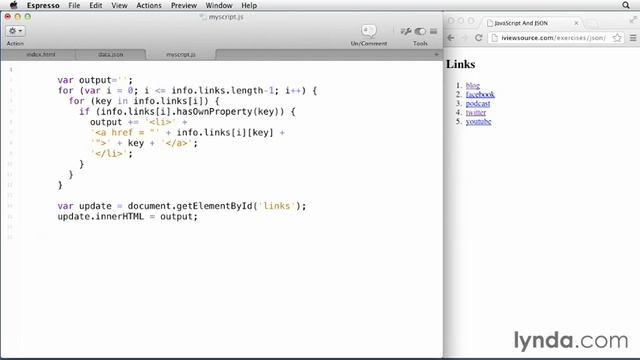The width and height of the screenshot is (640, 360).
Task: Select the JavaScript And JSON browser tab
Action: 532,23
